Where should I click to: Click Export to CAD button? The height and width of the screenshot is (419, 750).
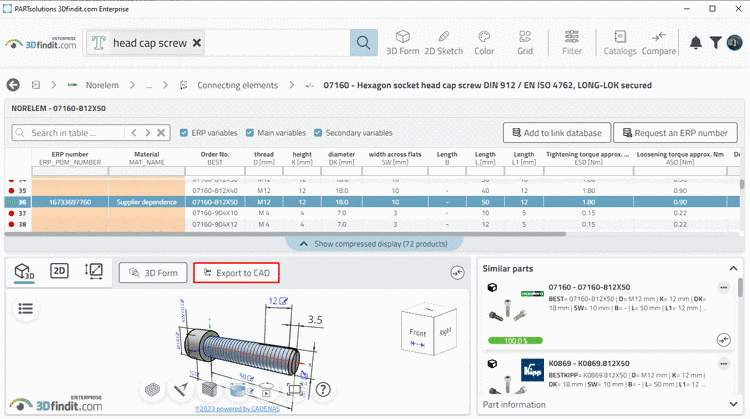(x=236, y=273)
